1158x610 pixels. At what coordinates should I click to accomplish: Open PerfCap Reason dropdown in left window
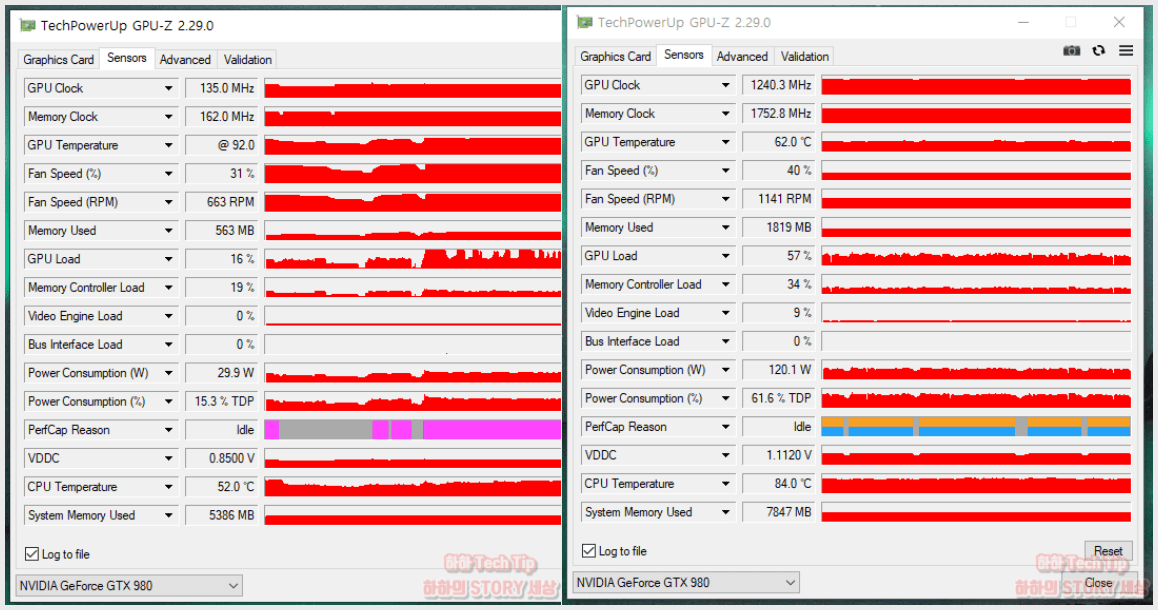pos(168,430)
